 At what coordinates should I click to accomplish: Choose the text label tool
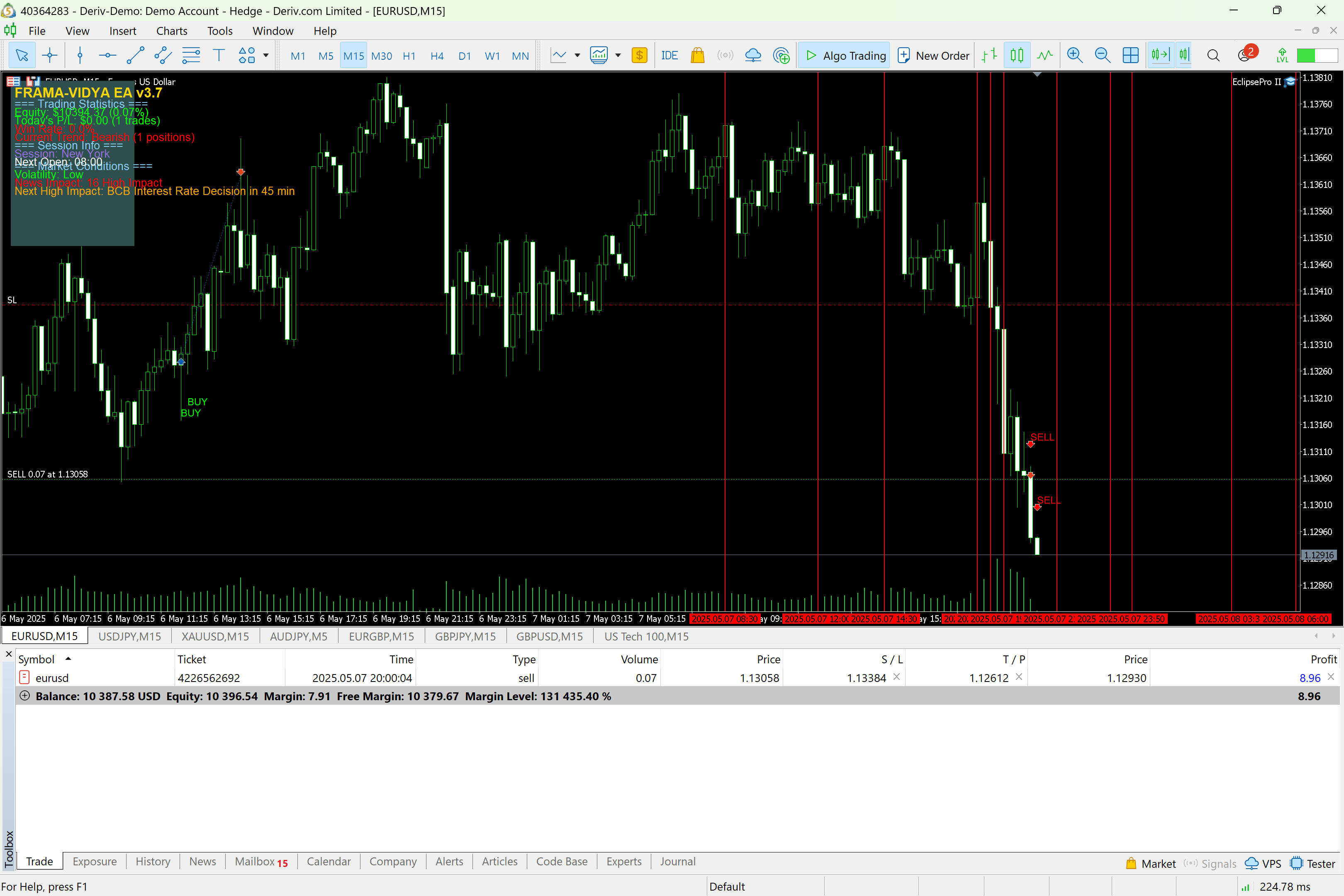point(219,56)
